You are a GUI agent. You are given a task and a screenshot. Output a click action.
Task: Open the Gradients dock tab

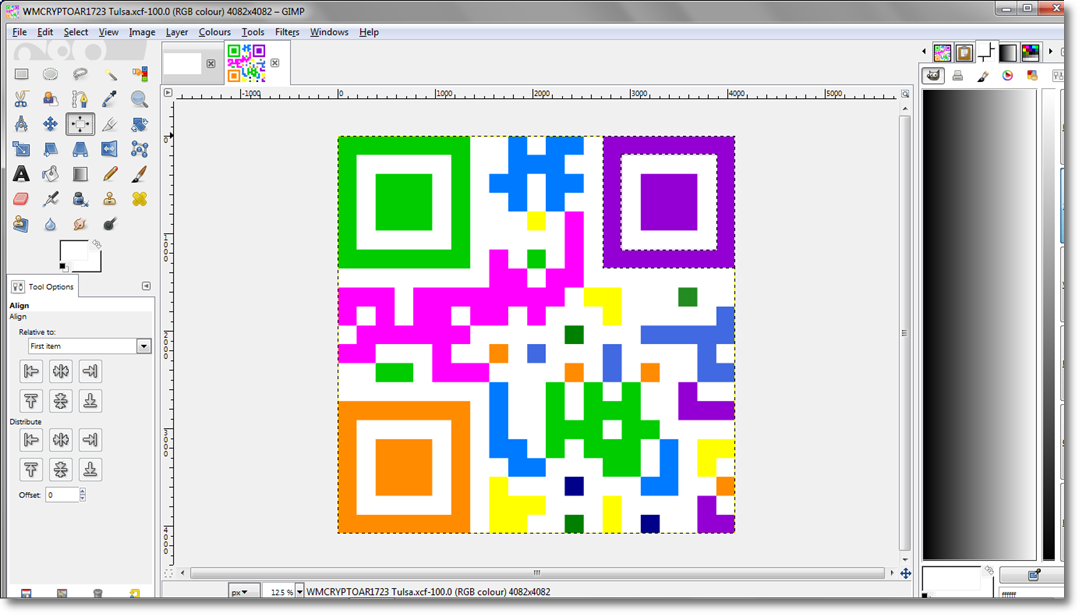[x=1008, y=52]
